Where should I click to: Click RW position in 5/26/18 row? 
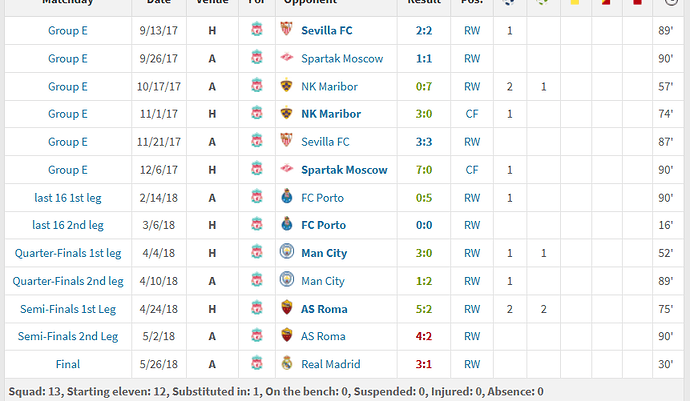tap(472, 364)
